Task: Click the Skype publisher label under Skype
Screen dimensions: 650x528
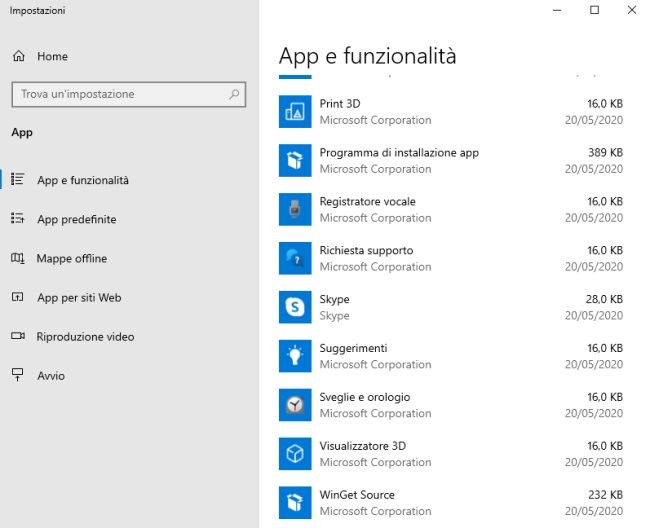Action: (x=335, y=316)
